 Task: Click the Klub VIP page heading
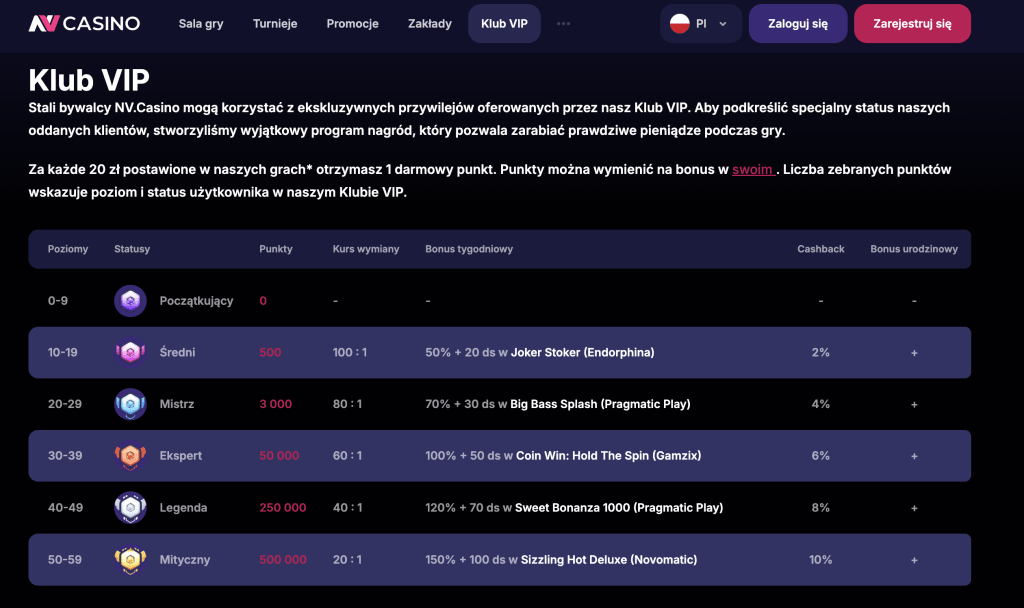pos(89,80)
